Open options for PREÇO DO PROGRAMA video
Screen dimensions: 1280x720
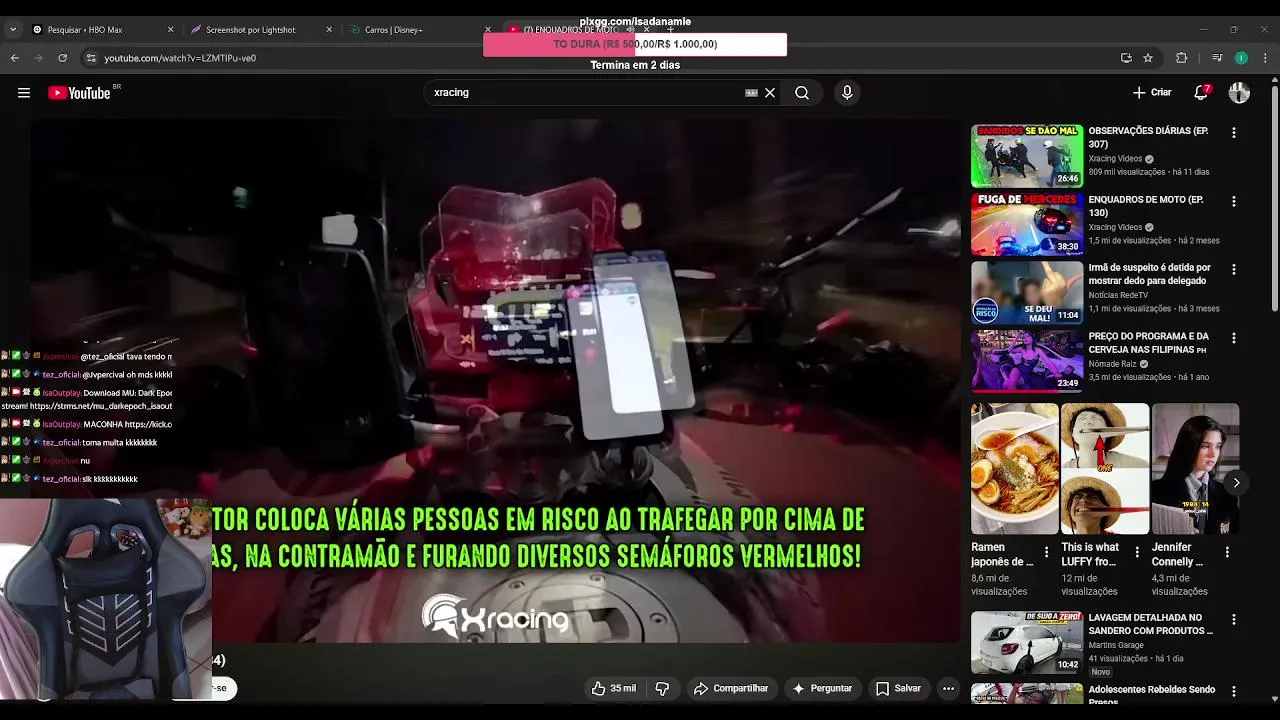1233,338
